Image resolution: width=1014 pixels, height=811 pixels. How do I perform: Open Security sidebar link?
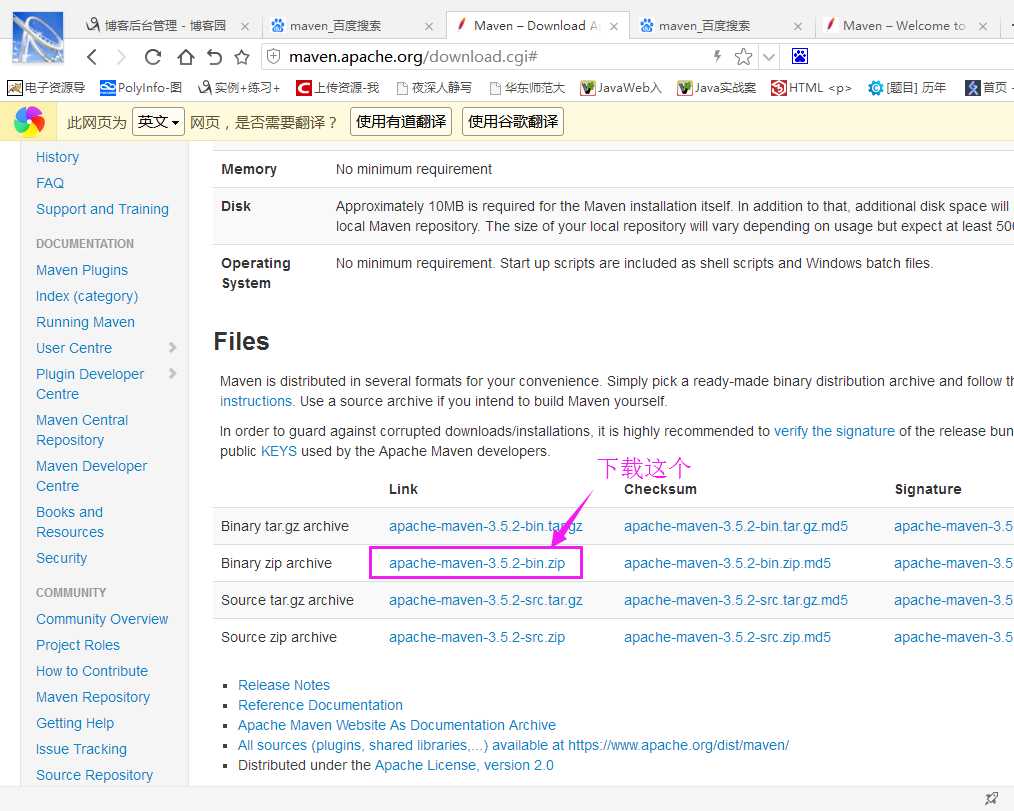pos(61,558)
